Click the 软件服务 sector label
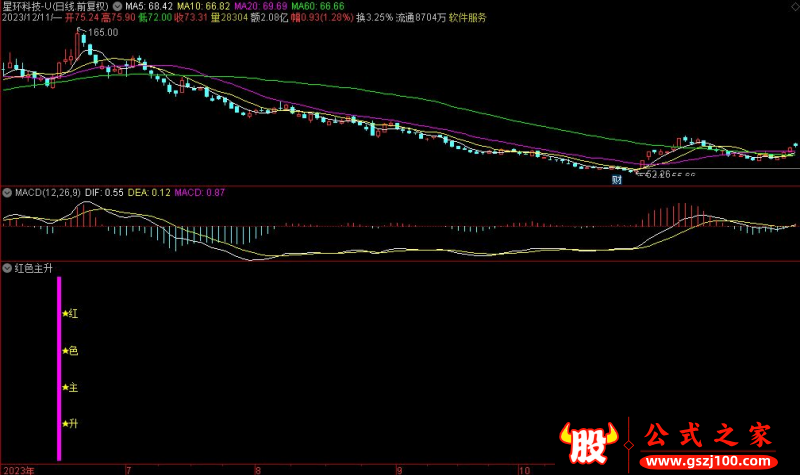The height and width of the screenshot is (475, 800). click(467, 18)
